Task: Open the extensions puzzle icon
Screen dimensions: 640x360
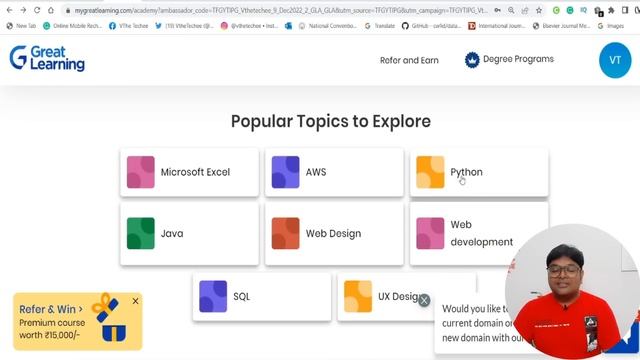Action: (x=611, y=10)
